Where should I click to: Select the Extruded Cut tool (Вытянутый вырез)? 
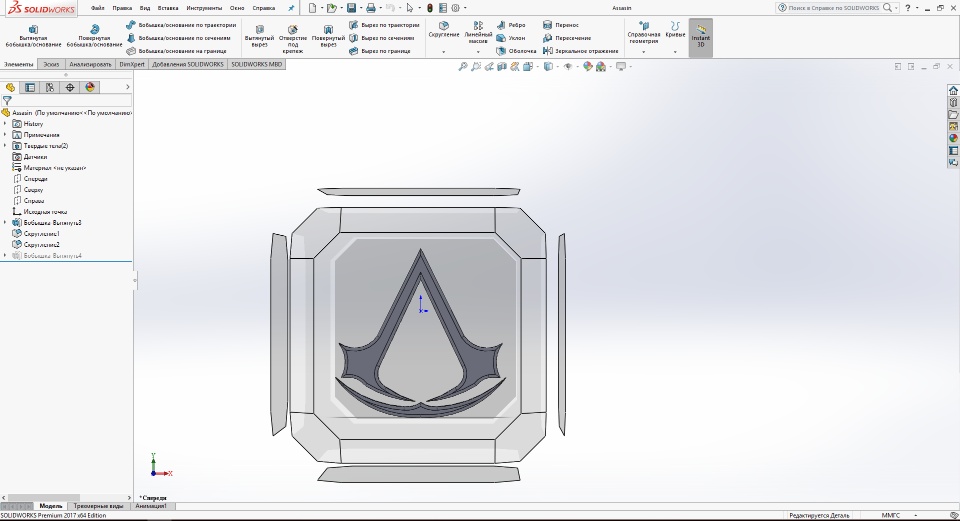[x=259, y=28]
